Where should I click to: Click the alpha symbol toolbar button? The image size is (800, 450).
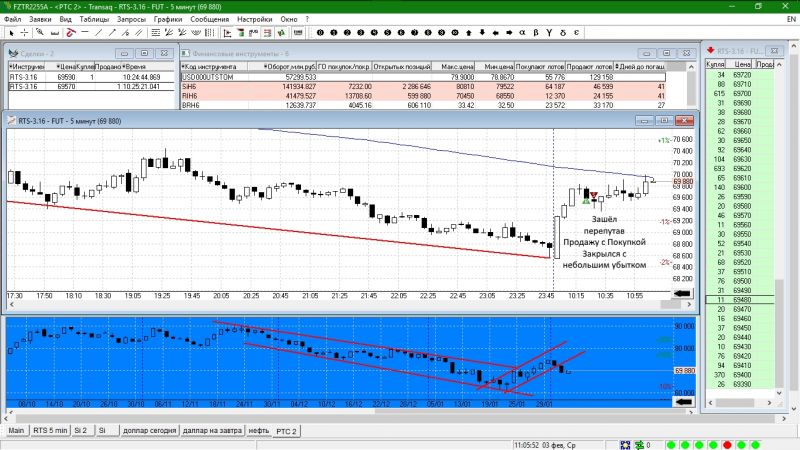[x=522, y=32]
